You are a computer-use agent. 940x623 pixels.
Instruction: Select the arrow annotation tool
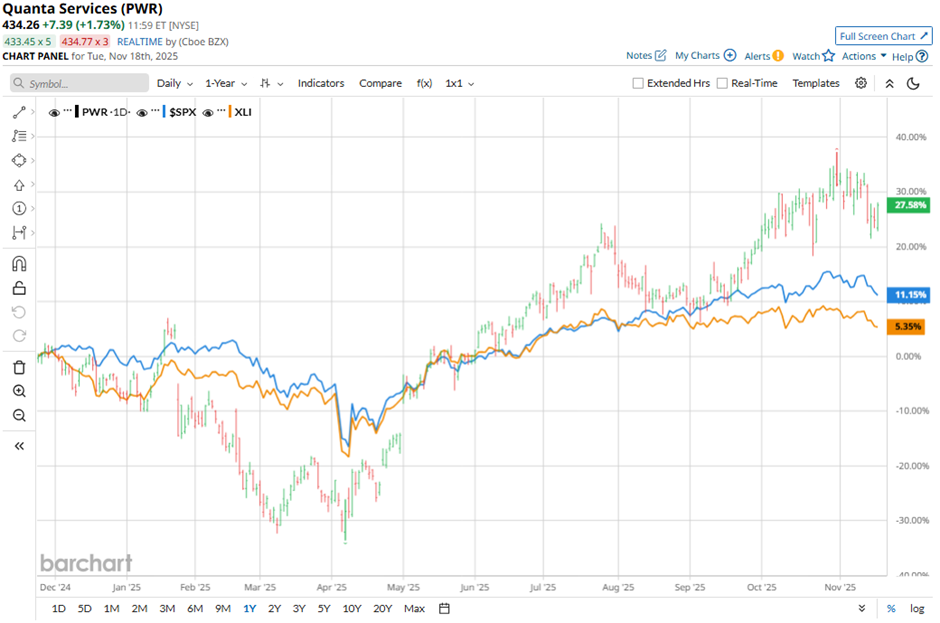click(x=19, y=185)
